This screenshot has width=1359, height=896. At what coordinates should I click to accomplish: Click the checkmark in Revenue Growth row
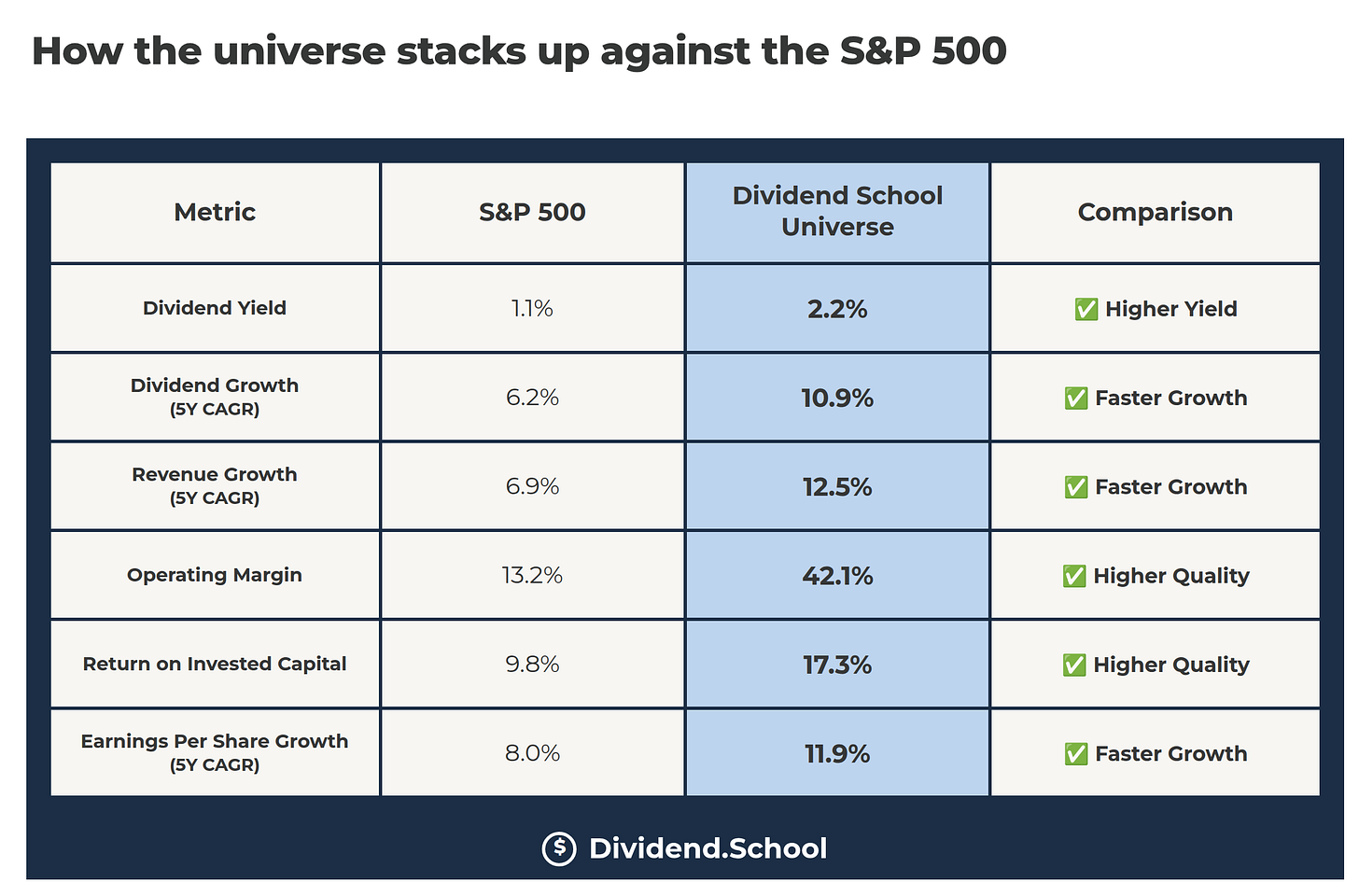coord(1076,487)
